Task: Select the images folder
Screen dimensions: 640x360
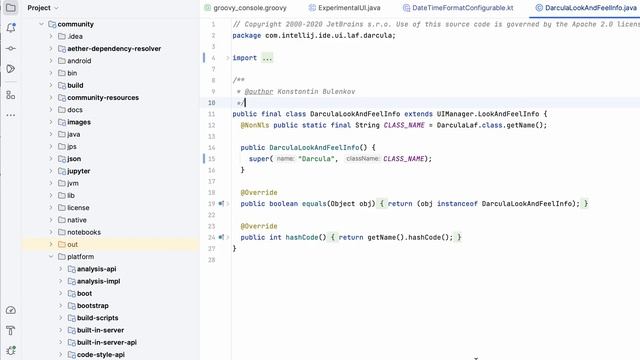Action: tap(79, 122)
